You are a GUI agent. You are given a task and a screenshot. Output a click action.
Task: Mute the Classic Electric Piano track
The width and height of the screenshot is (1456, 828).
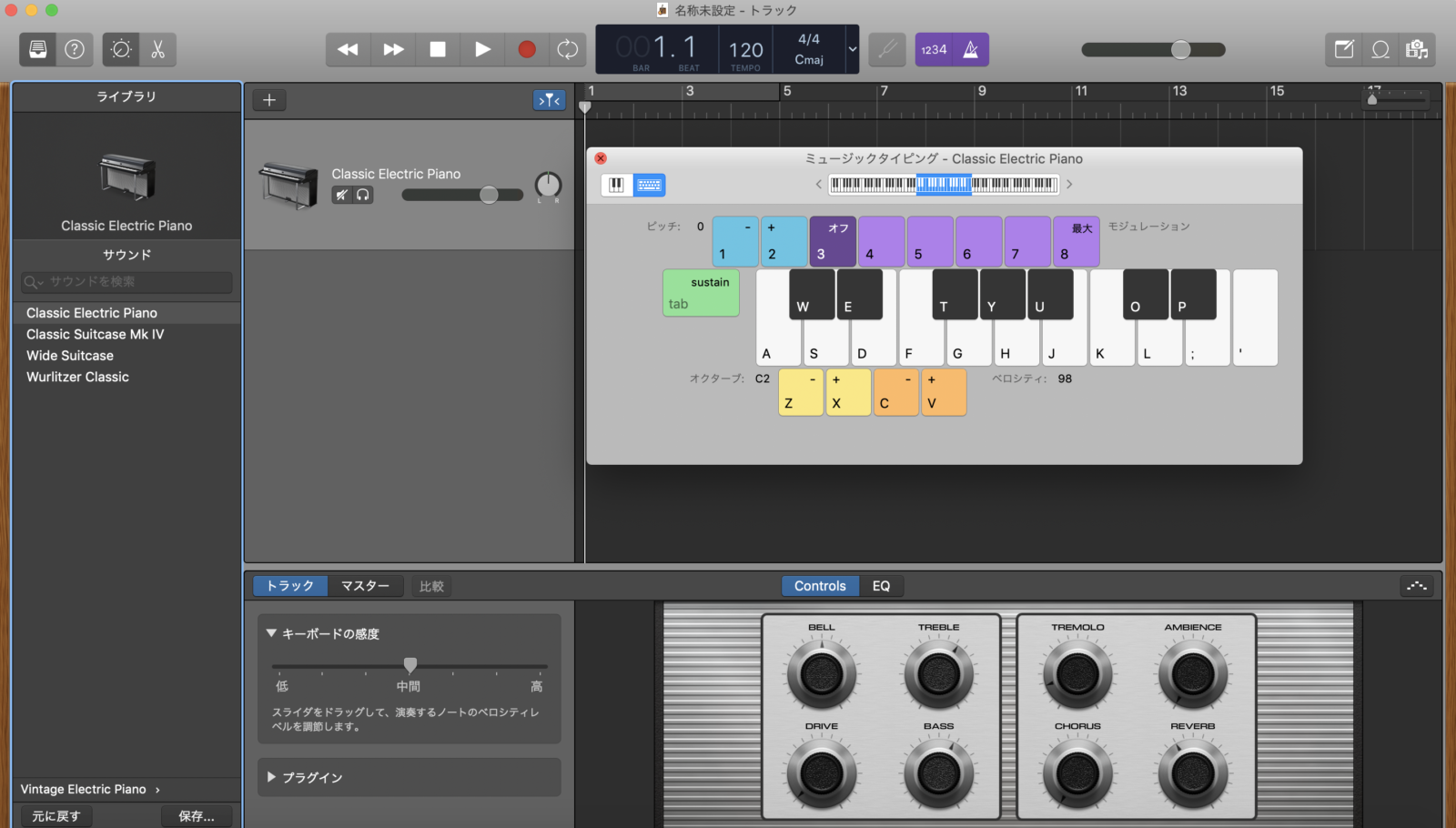click(x=341, y=195)
